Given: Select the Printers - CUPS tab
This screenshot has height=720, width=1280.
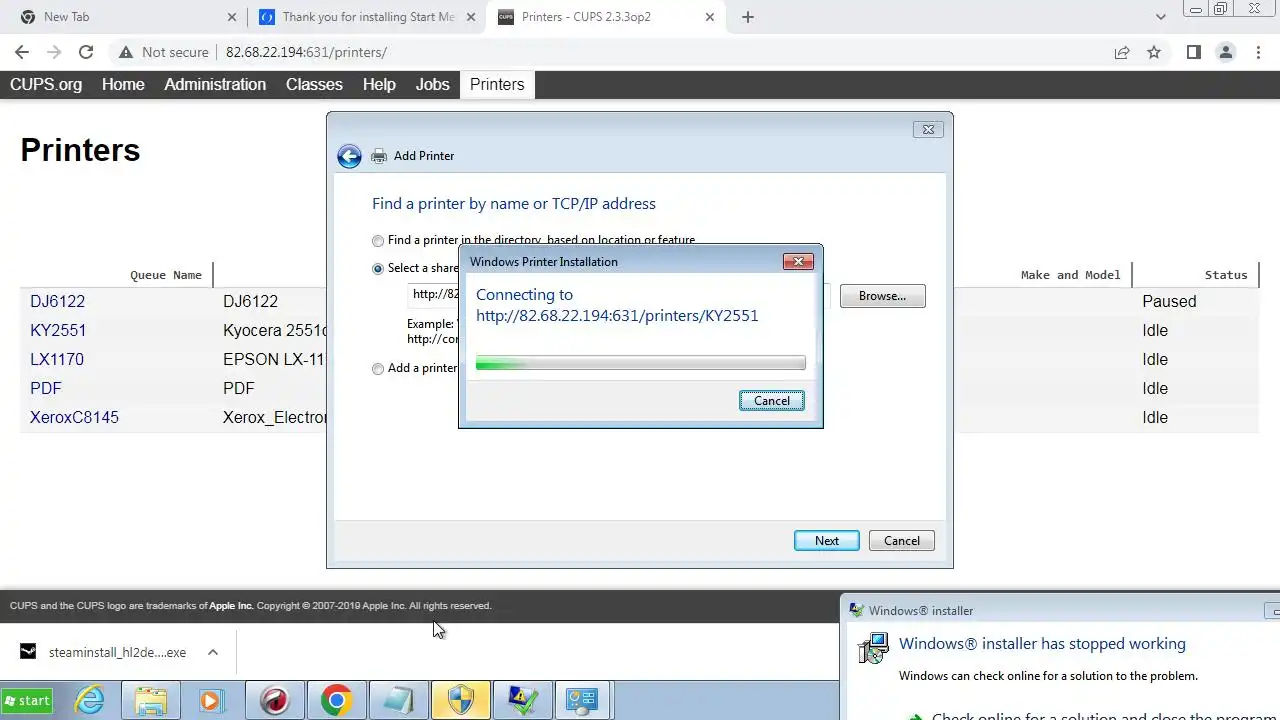Looking at the screenshot, I should (x=606, y=17).
